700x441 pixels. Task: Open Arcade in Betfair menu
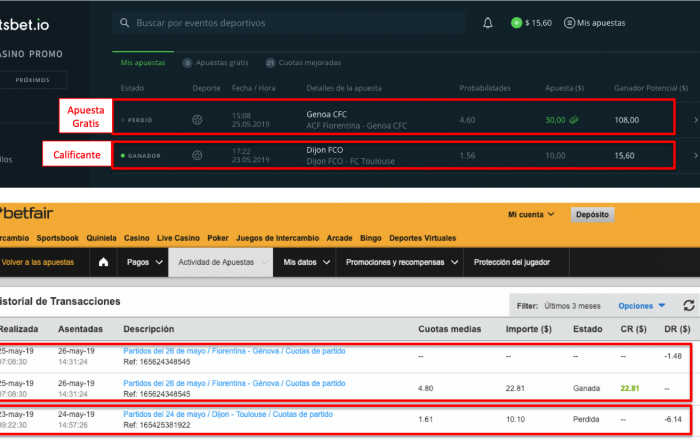tap(339, 238)
